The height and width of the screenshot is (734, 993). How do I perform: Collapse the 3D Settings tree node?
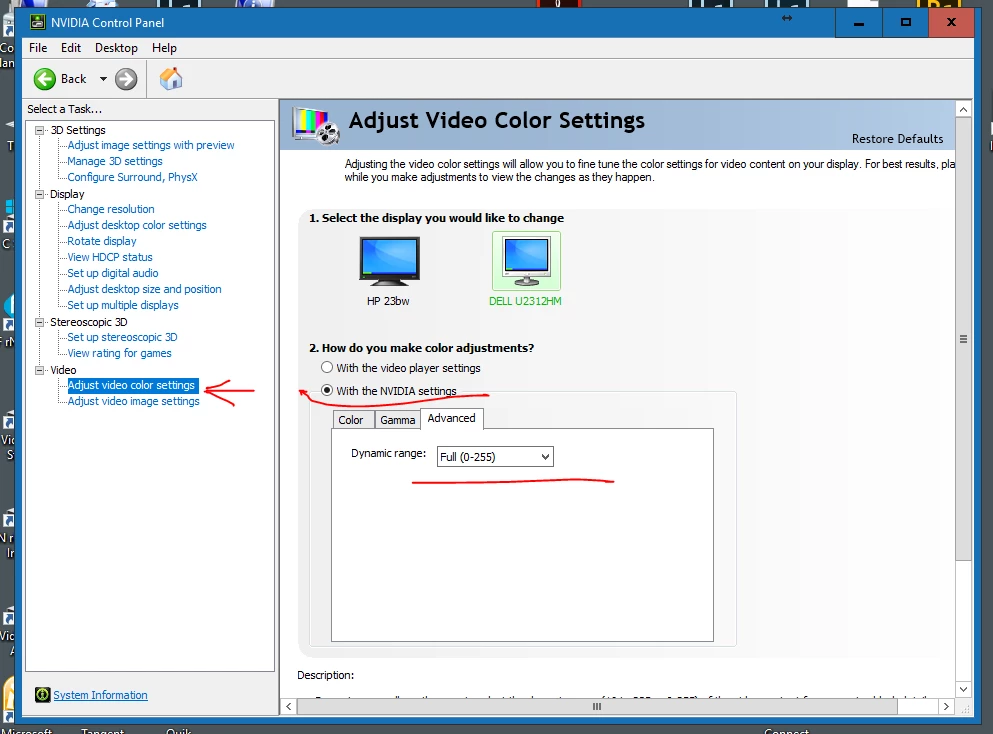[x=40, y=130]
